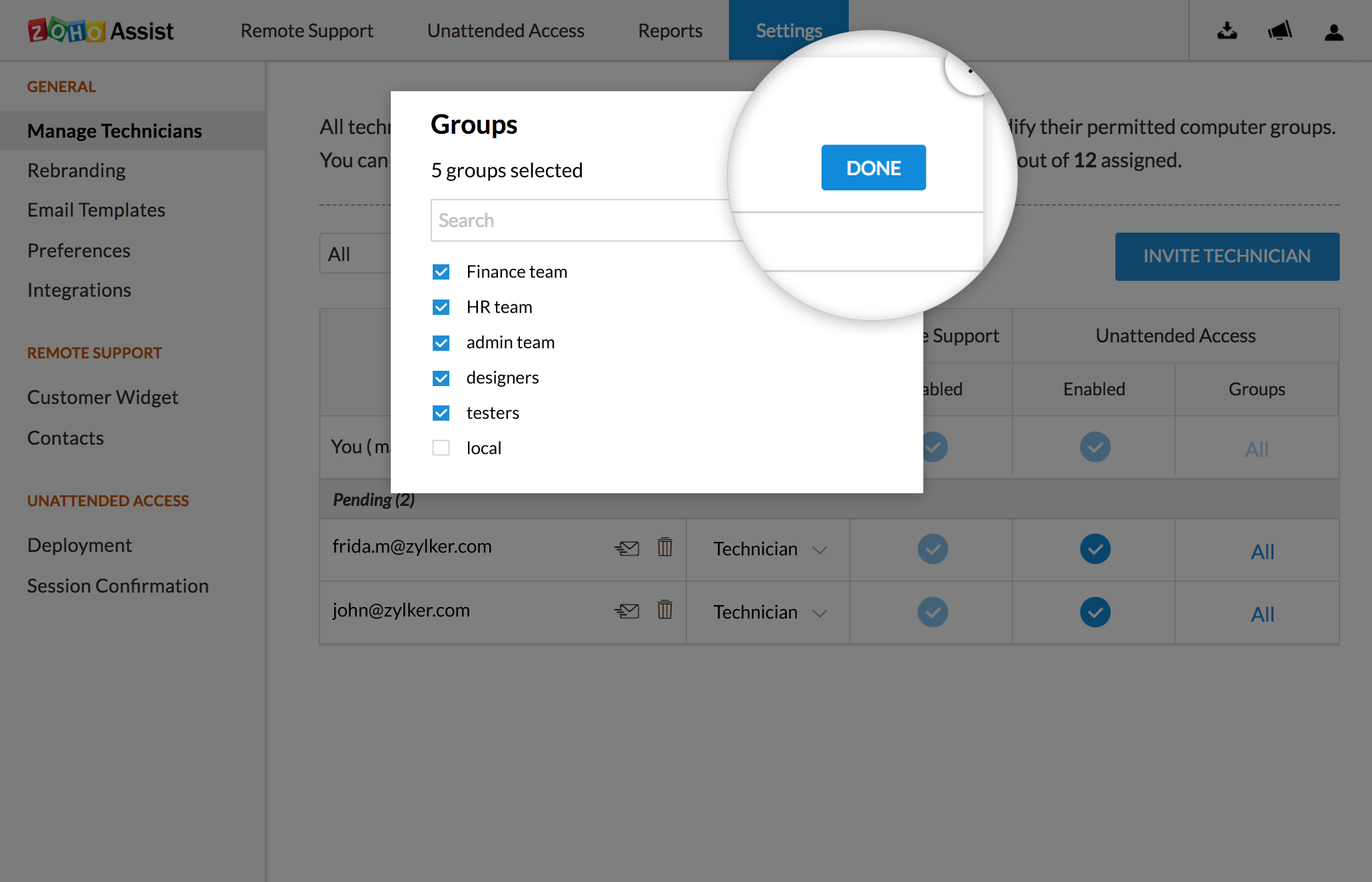Image resolution: width=1372 pixels, height=882 pixels.
Task: Toggle unattended access for frida.m@zylker.com
Action: [1094, 549]
